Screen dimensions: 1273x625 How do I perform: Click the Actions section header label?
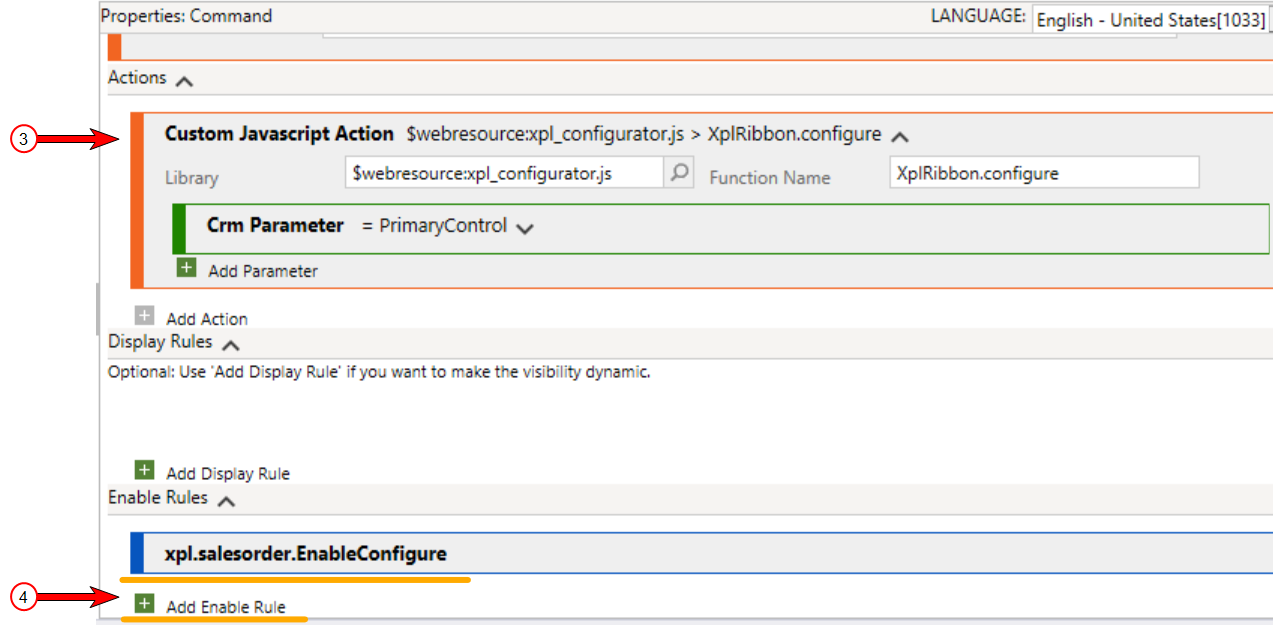point(137,77)
